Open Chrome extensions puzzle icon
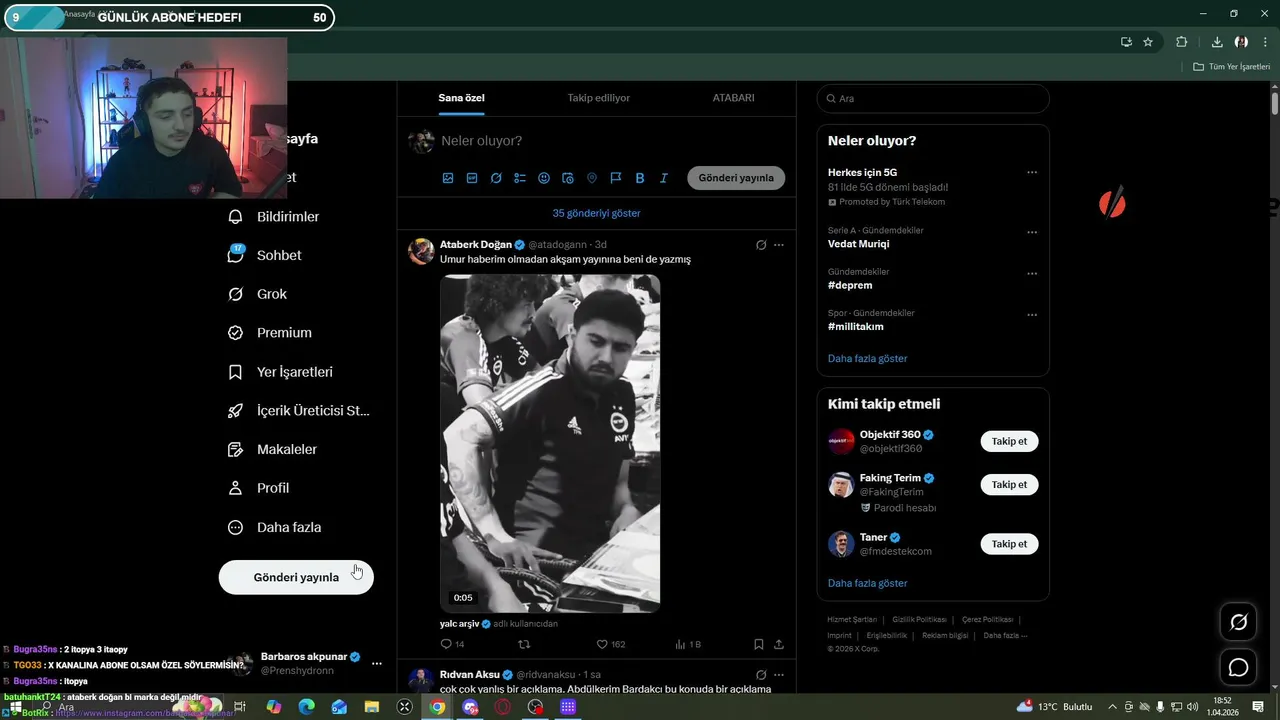 pyautogui.click(x=1181, y=42)
